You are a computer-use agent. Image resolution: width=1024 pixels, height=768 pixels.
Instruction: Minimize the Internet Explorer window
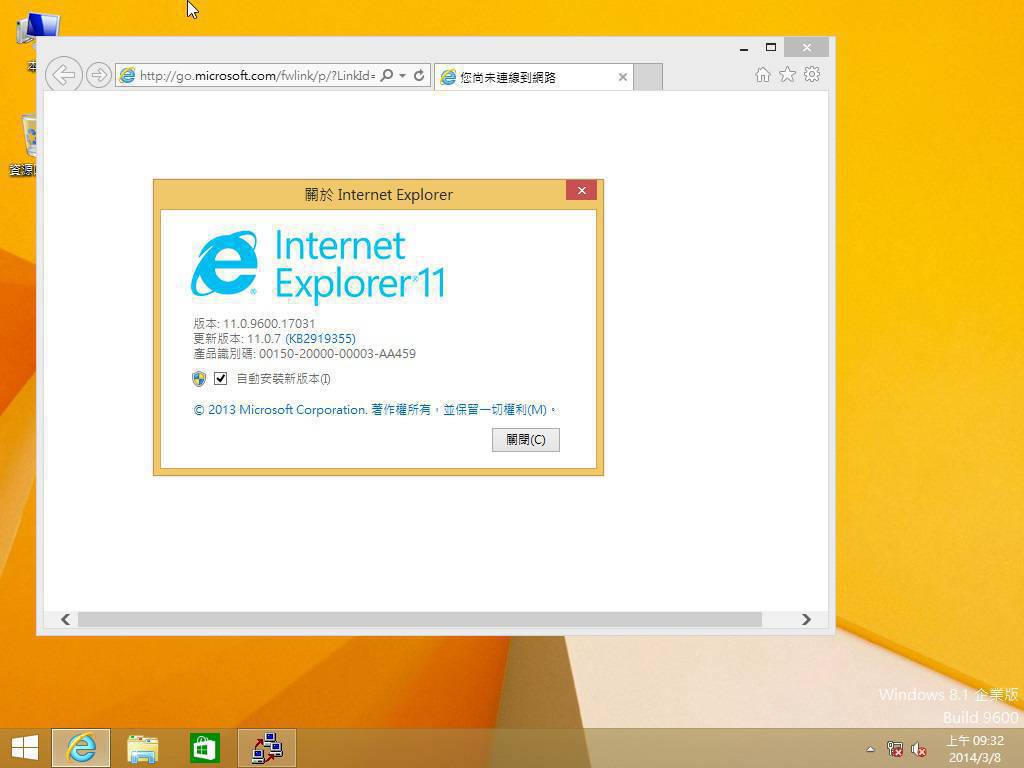744,48
